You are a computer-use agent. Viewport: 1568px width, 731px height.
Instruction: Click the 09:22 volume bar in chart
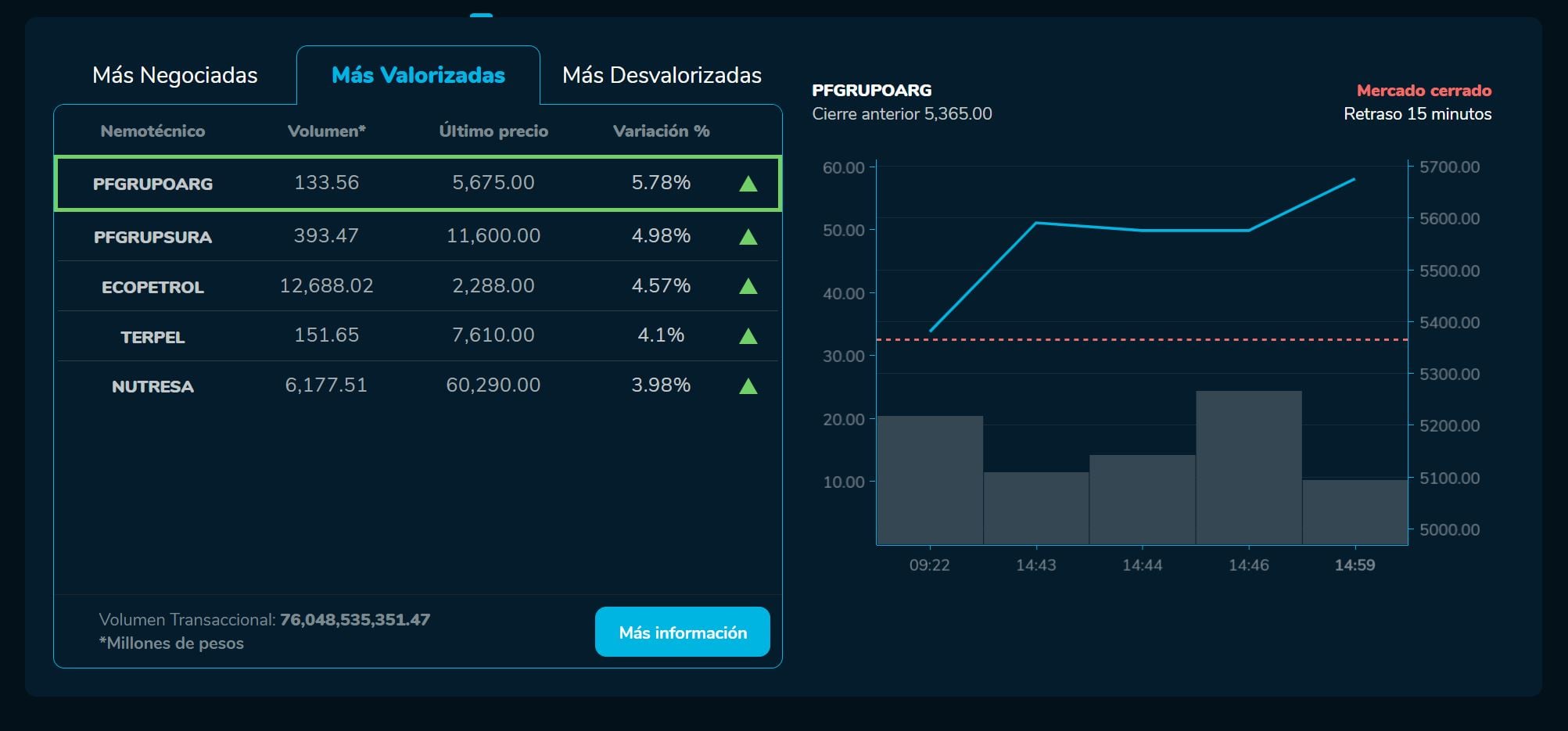click(x=930, y=480)
